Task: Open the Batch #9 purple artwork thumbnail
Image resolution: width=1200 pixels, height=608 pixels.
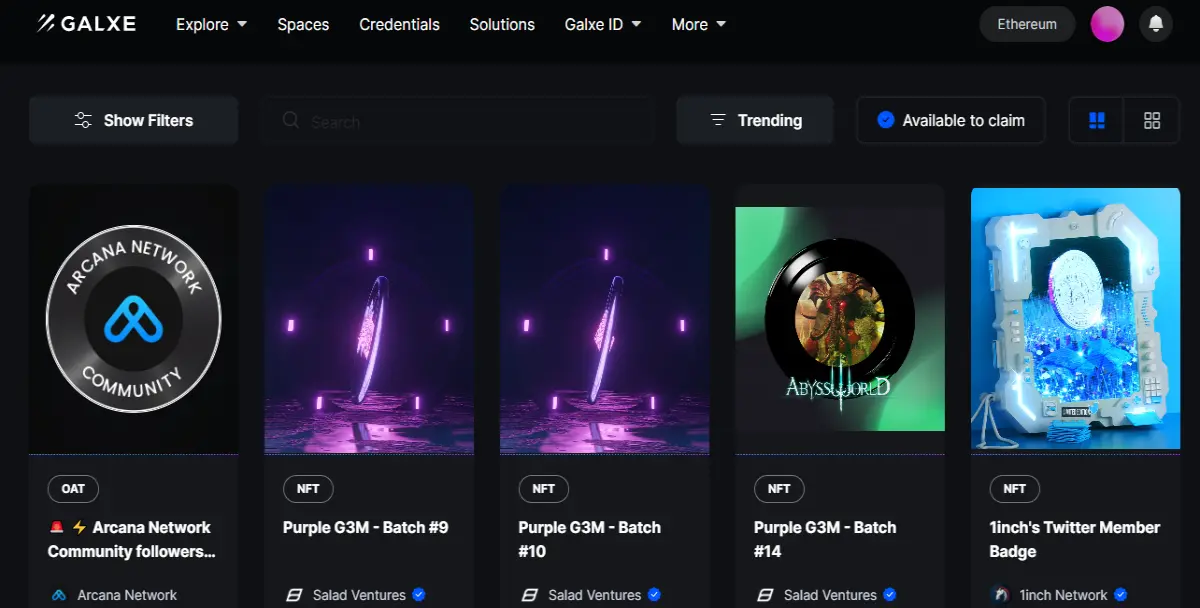Action: tap(369, 319)
